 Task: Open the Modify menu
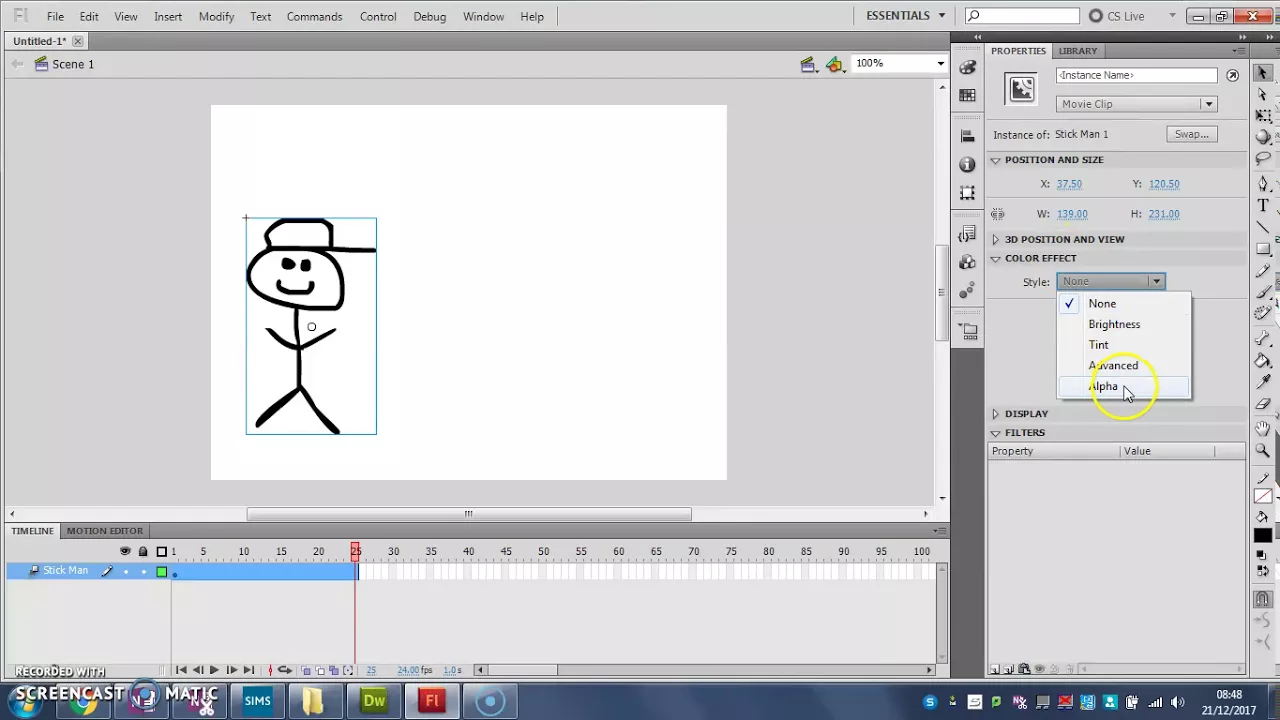[216, 16]
